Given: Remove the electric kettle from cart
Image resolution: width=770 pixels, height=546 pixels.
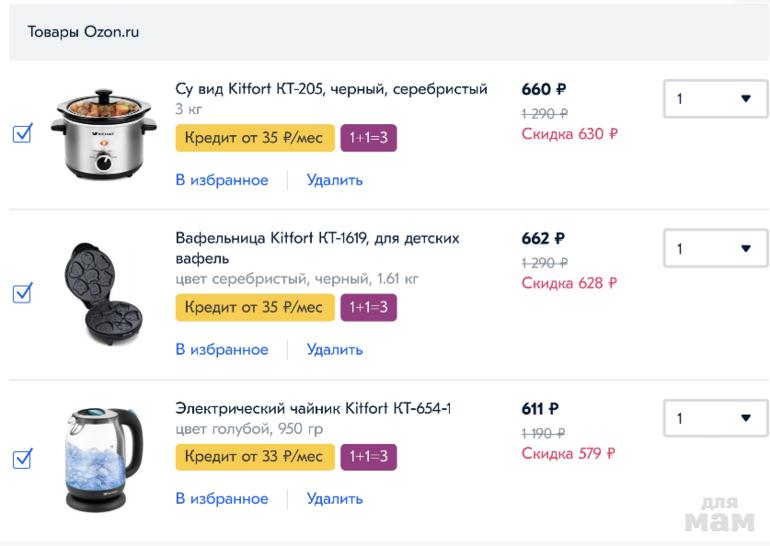Looking at the screenshot, I should click(x=335, y=499).
